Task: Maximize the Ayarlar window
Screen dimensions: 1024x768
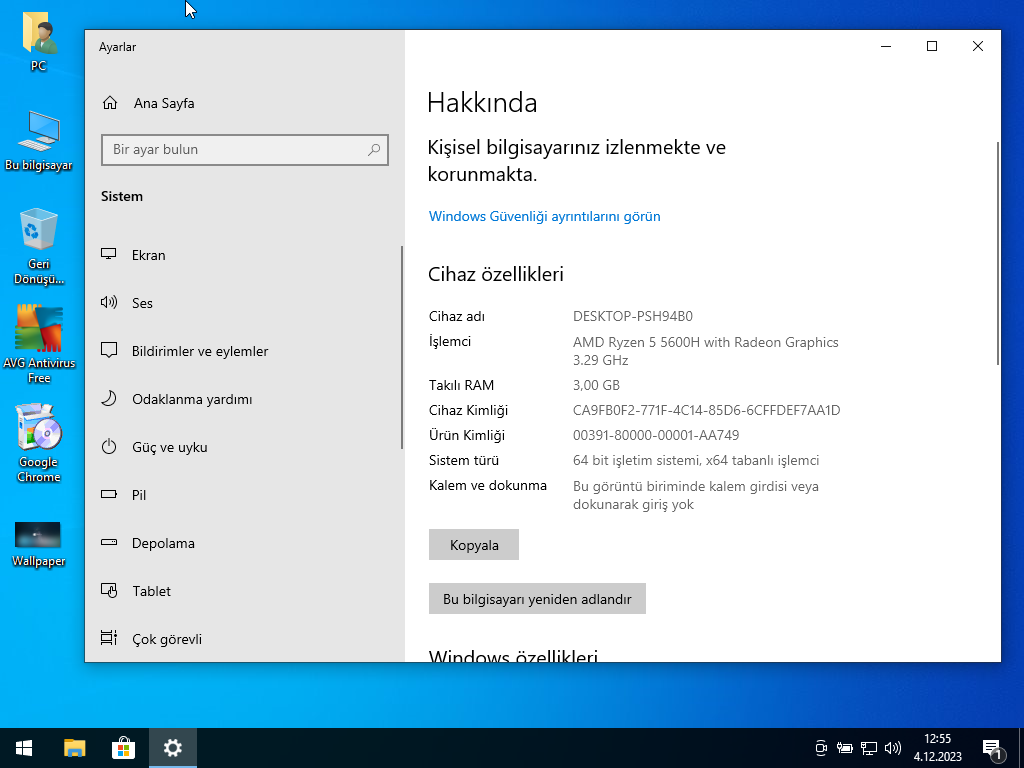Action: (x=932, y=46)
